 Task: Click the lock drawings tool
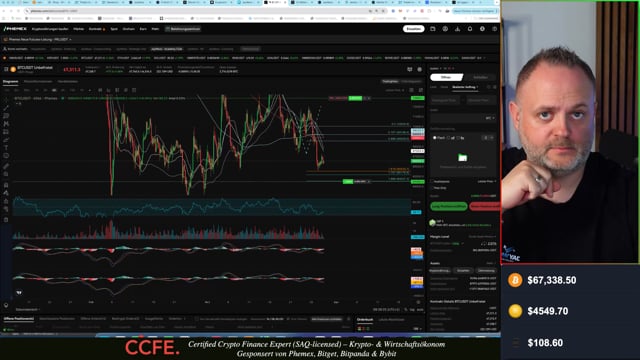6,201
